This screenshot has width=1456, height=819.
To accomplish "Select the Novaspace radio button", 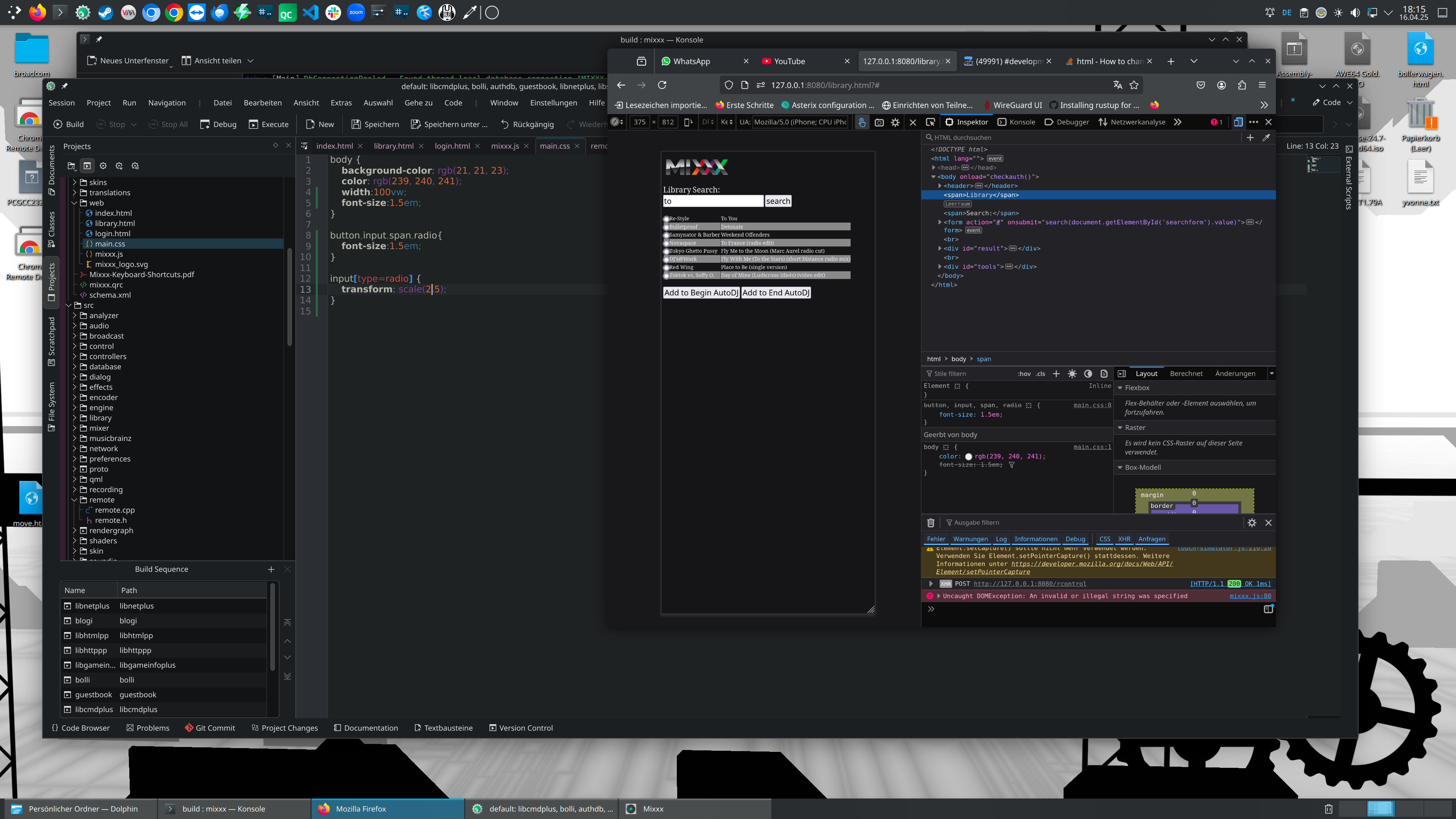I will [667, 243].
